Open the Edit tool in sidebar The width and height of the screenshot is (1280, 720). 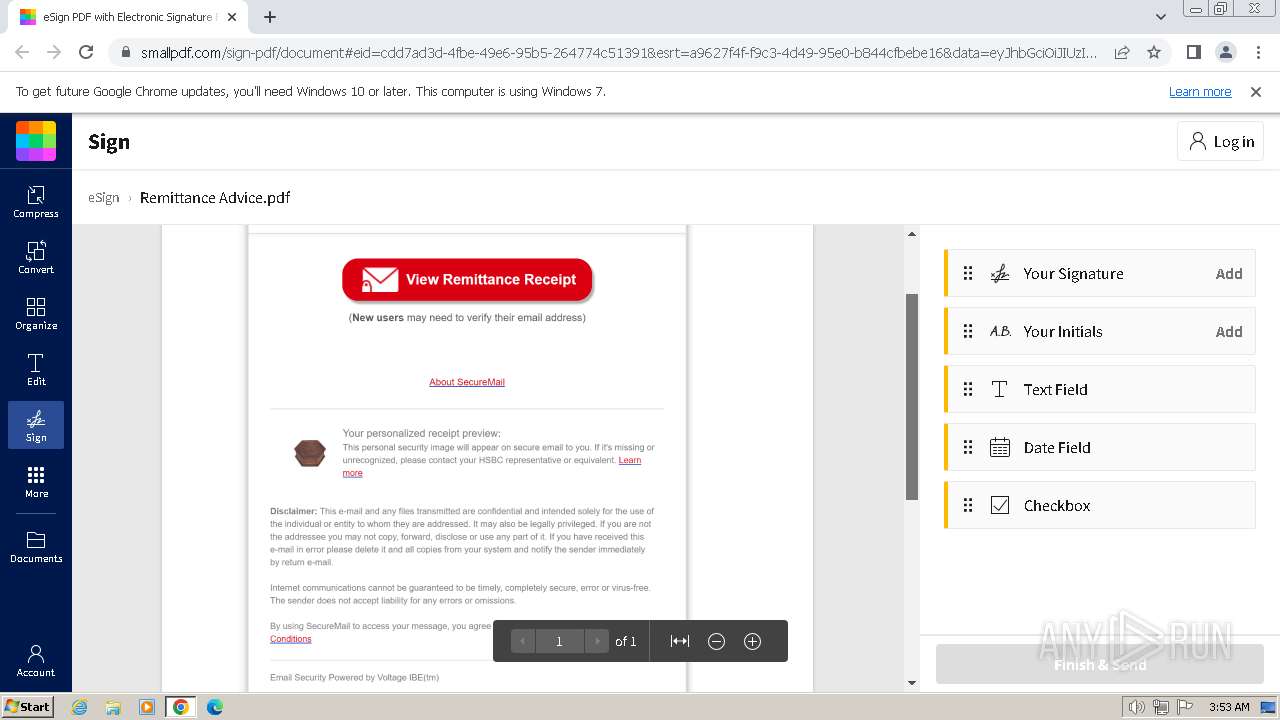pyautogui.click(x=36, y=369)
